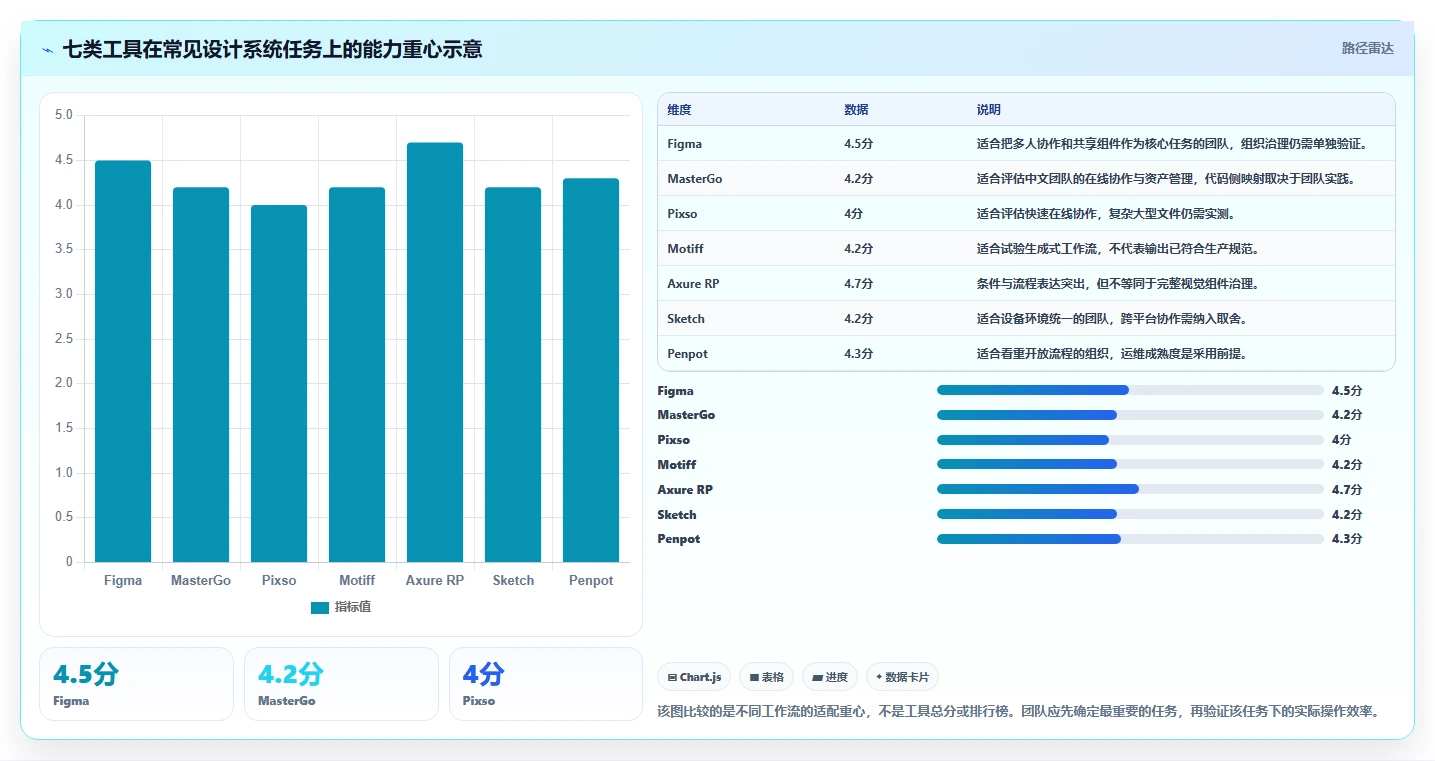Click the Sketch label on the chart x-axis
This screenshot has height=761, width=1435.
513,581
